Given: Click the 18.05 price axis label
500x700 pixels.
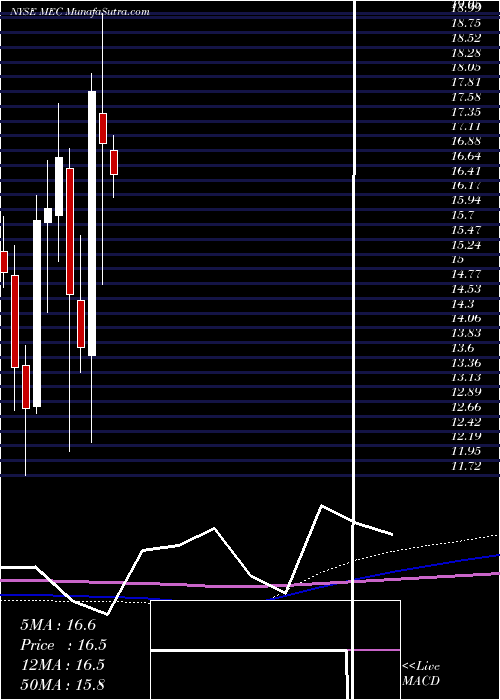Looking at the screenshot, I should point(466,68).
